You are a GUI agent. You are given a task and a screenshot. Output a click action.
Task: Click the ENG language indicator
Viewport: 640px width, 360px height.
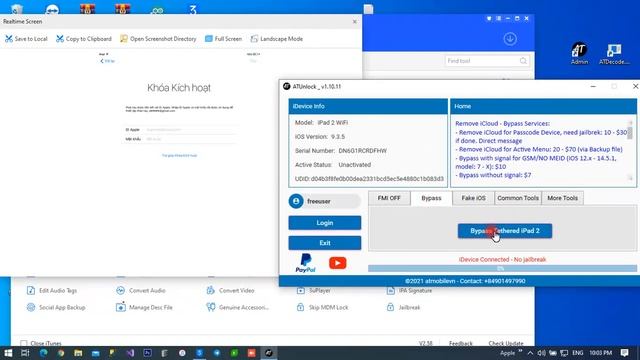(x=578, y=353)
